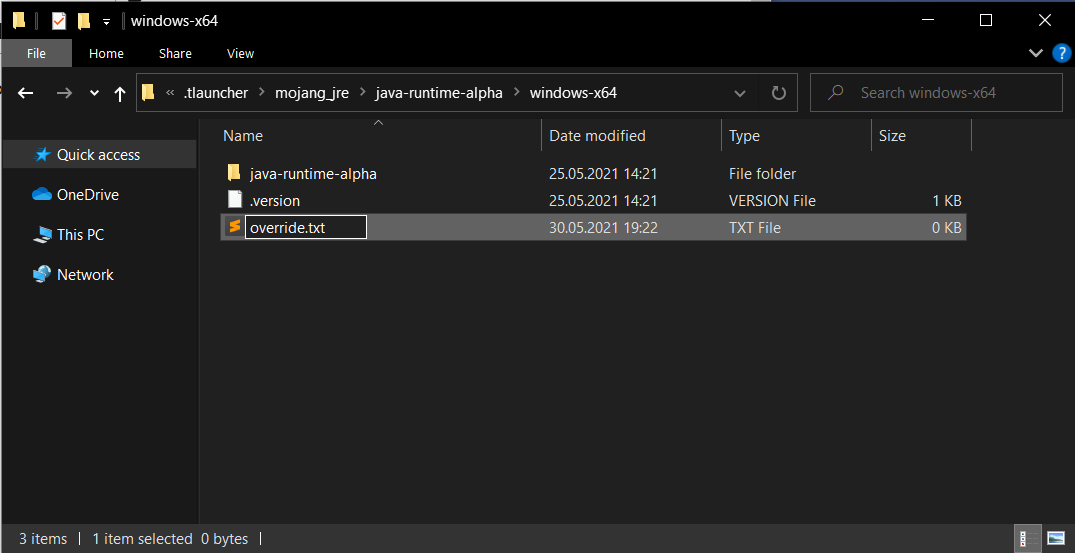Click windows-x64 breadcrumb in address bar

tap(573, 93)
